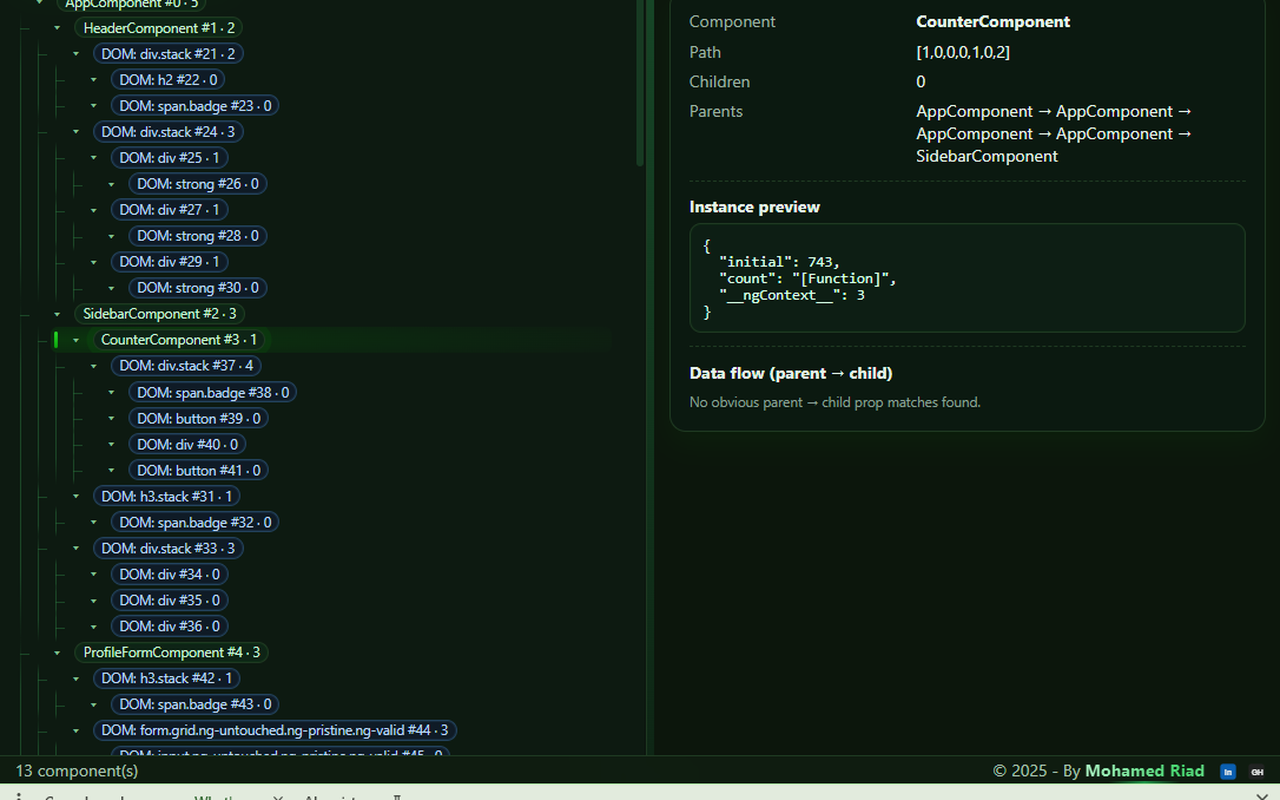
Task: Select DOM: span.badge #32 node
Action: 195,522
